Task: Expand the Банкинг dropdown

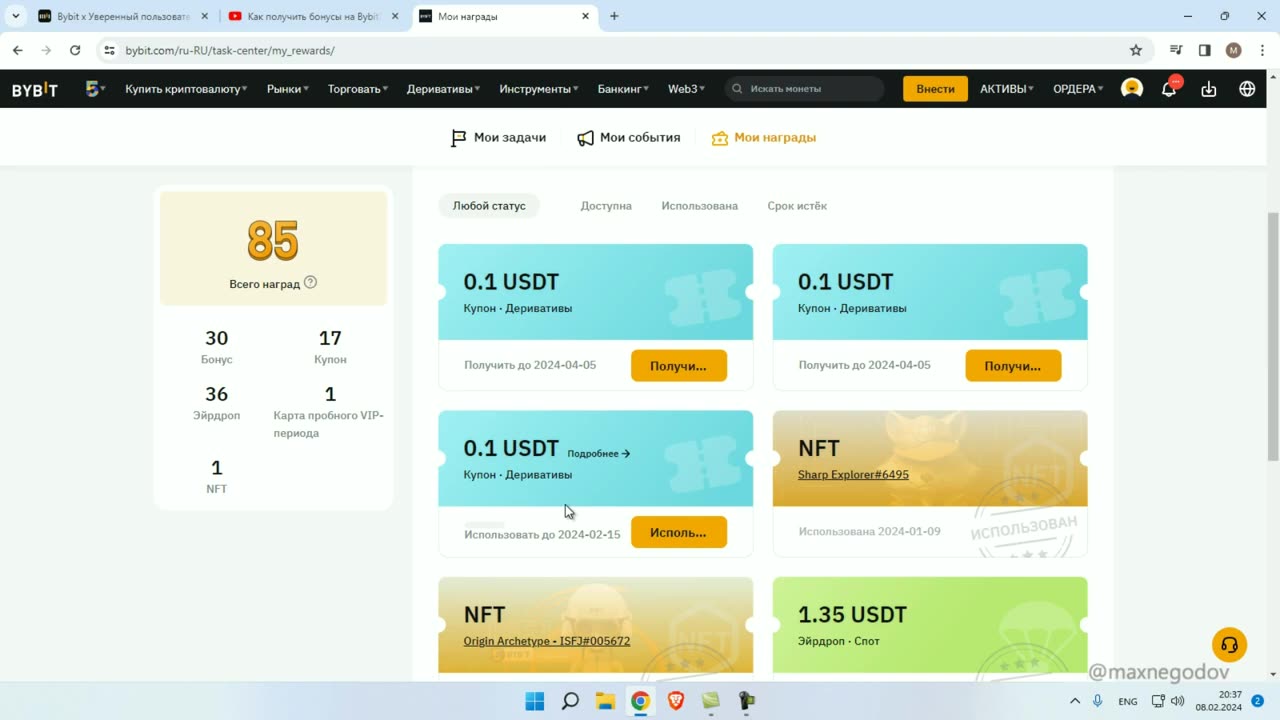Action: pos(623,89)
